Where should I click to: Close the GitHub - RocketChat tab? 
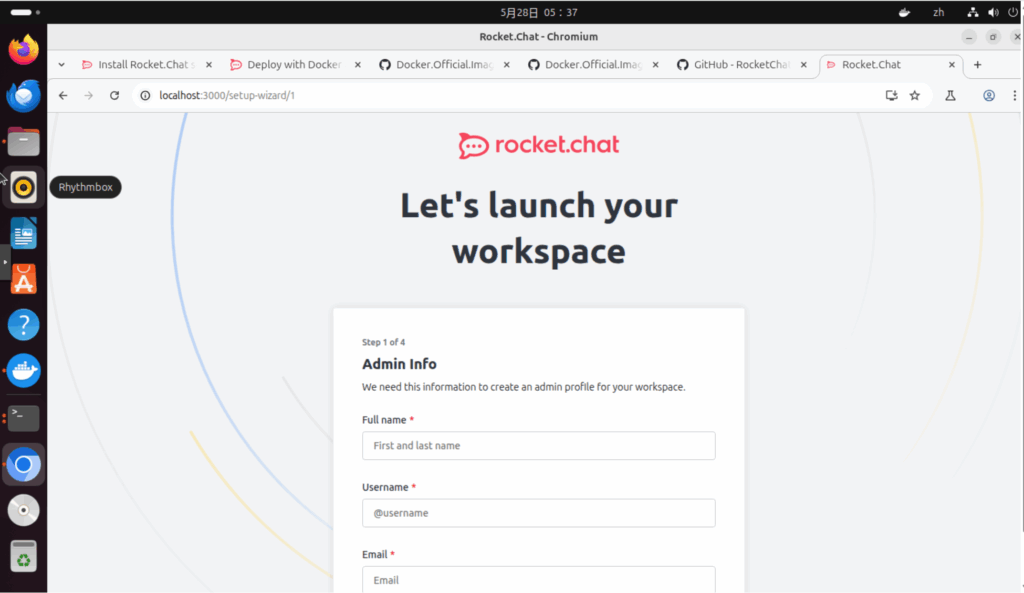[x=804, y=65]
